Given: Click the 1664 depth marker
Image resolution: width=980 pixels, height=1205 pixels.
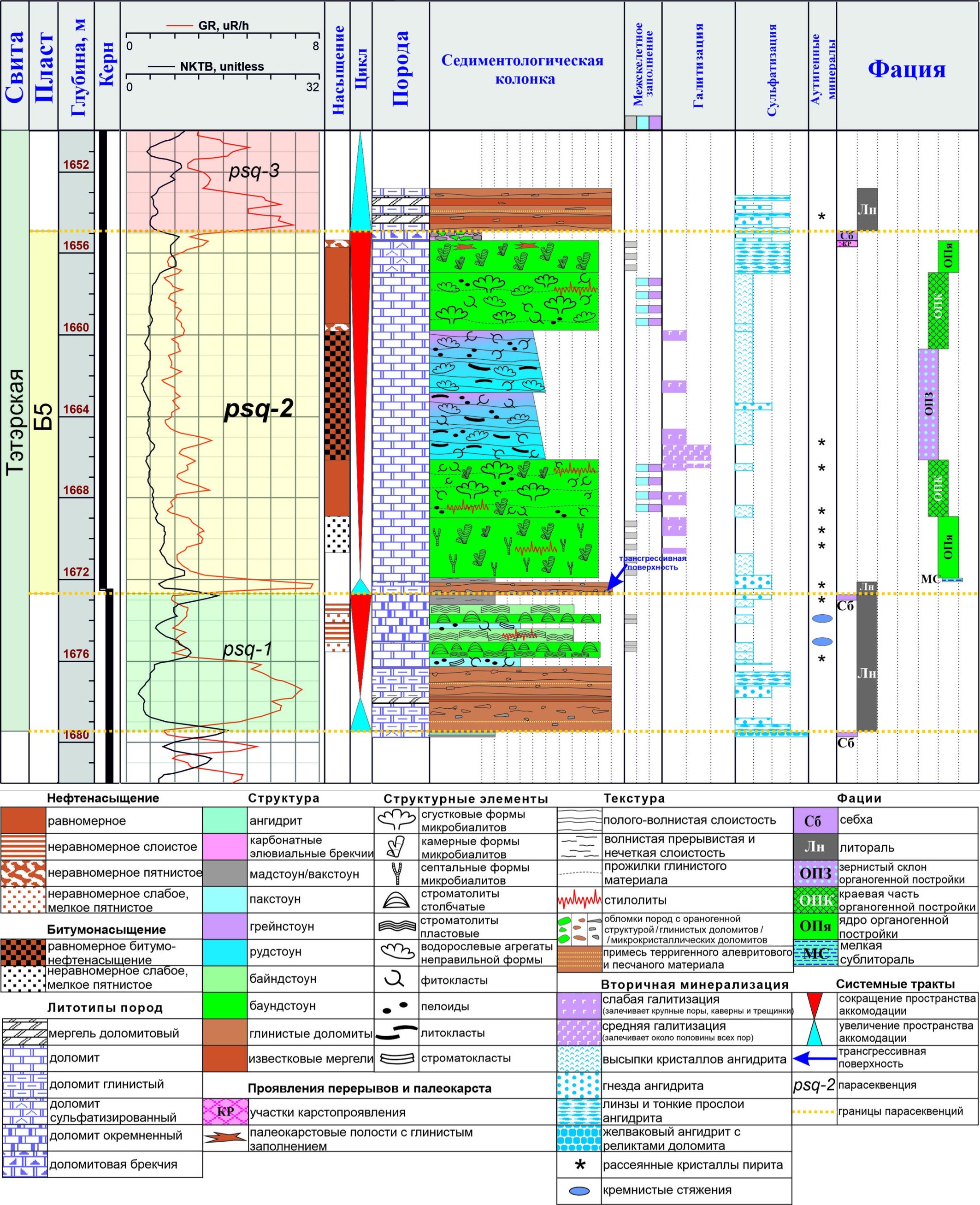Looking at the screenshot, I should coord(76,410).
